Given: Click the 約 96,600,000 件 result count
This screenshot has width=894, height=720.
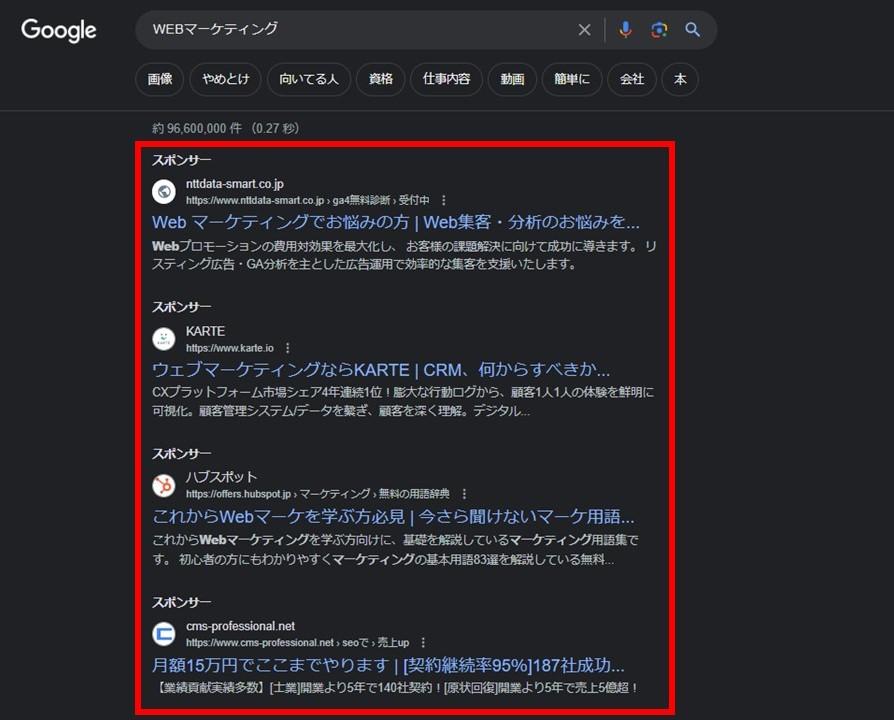Looking at the screenshot, I should [197, 128].
